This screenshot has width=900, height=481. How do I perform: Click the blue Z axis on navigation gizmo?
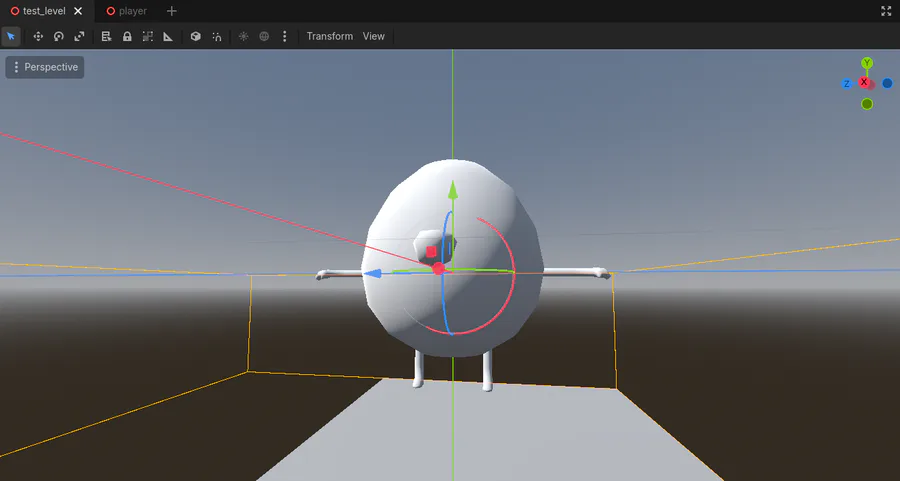(x=847, y=84)
